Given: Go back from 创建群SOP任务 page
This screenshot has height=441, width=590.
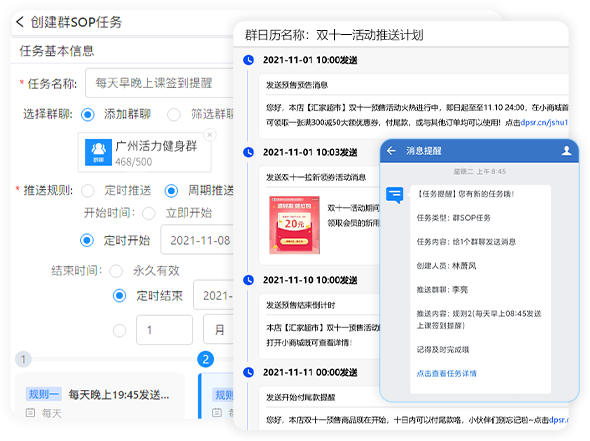Looking at the screenshot, I should coord(20,22).
